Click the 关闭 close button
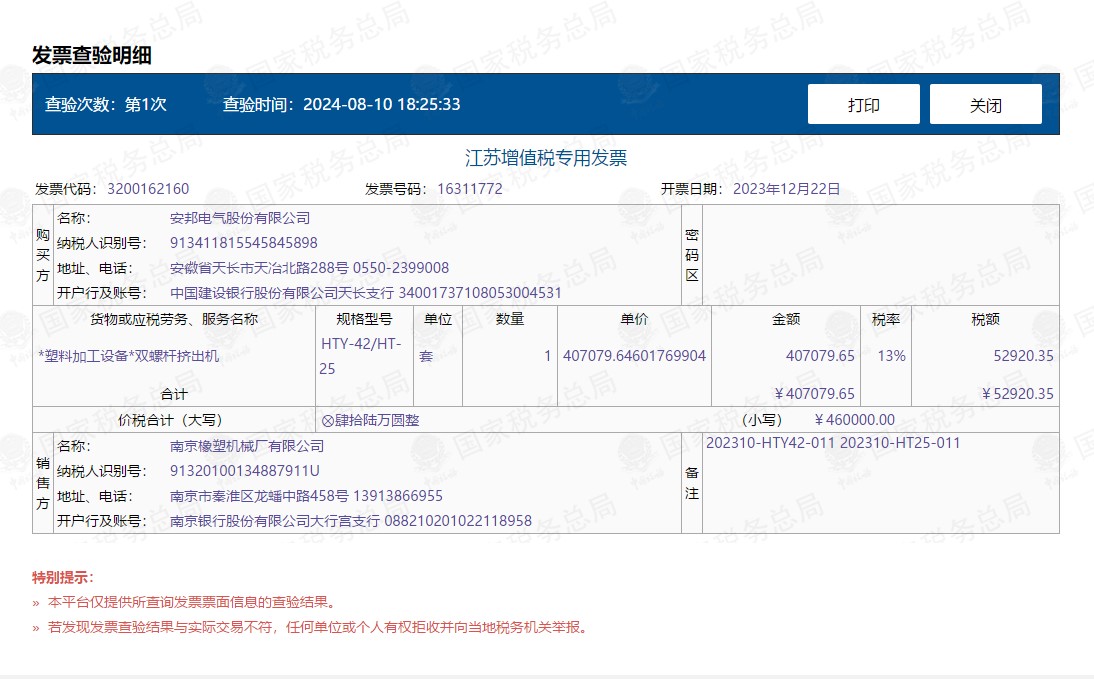The width and height of the screenshot is (1094, 679). click(x=985, y=105)
